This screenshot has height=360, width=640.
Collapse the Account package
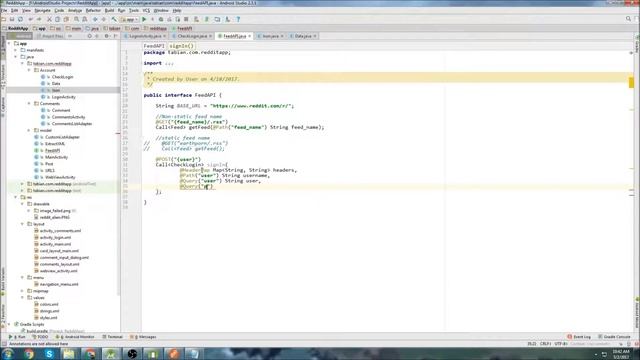pos(29,70)
